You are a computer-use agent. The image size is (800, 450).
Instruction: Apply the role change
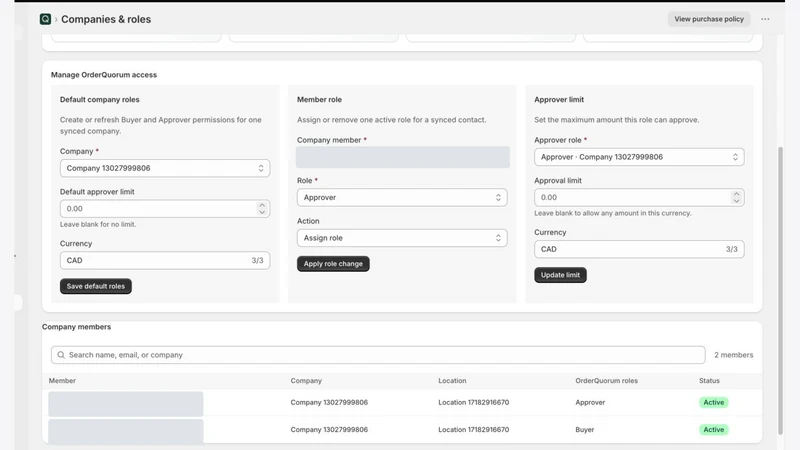[333, 264]
